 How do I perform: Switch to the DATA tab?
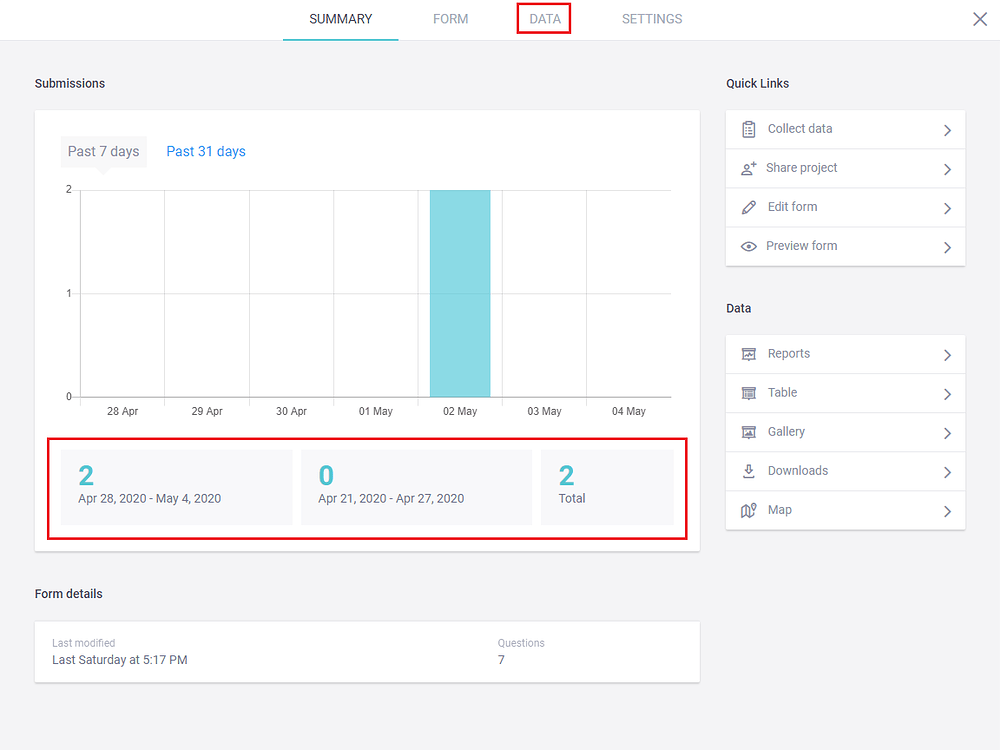[x=544, y=18]
